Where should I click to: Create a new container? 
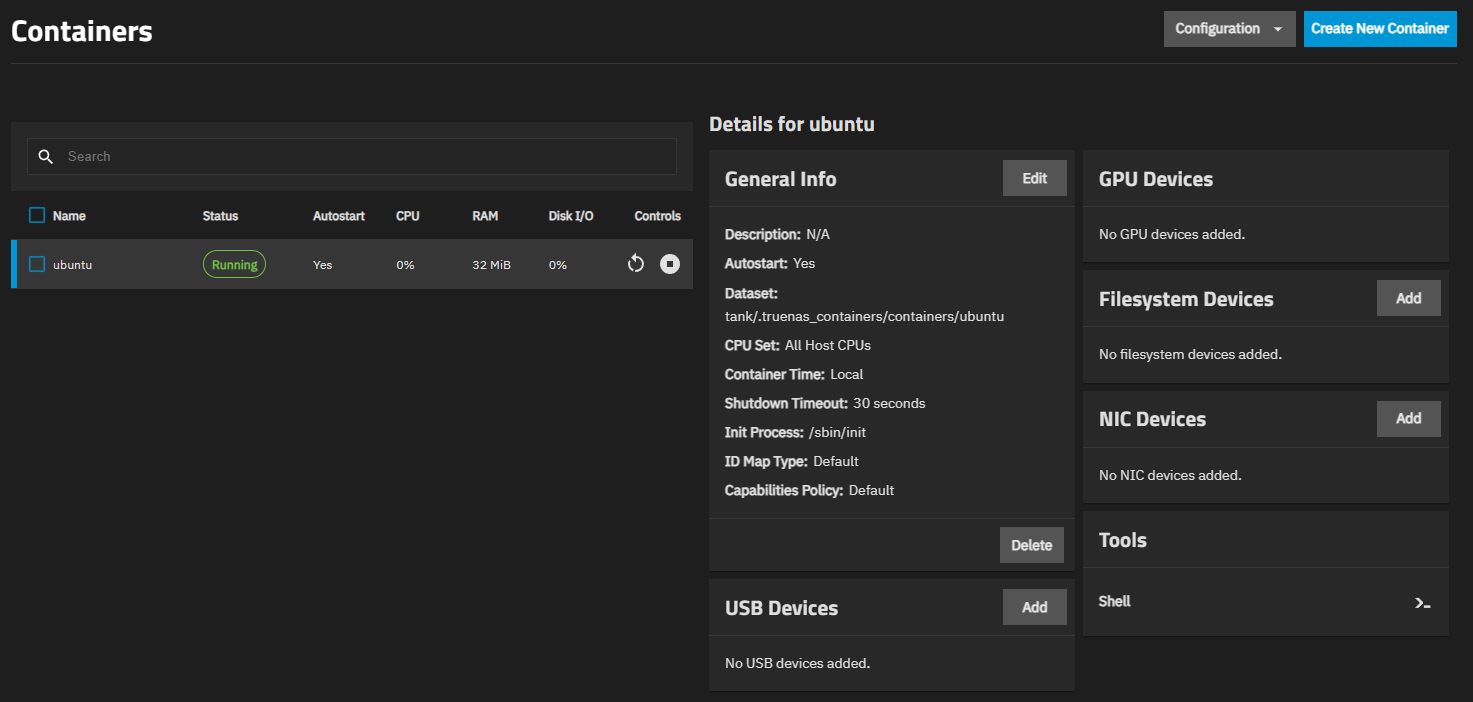[x=1379, y=29]
